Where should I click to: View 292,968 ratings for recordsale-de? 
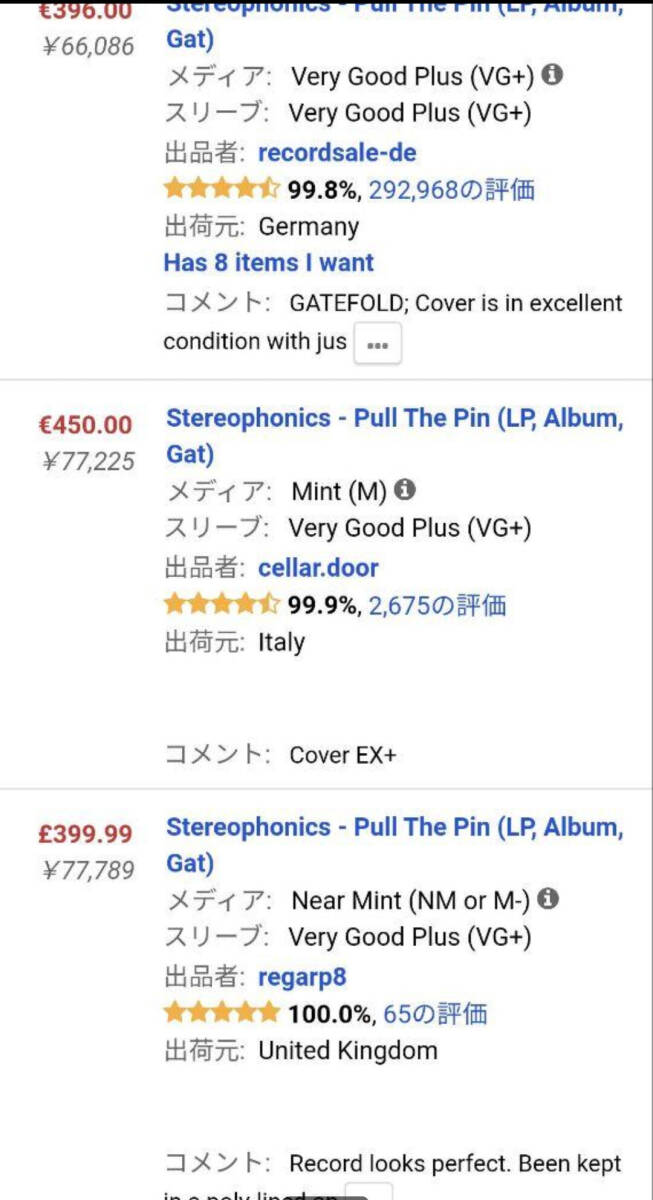click(451, 189)
